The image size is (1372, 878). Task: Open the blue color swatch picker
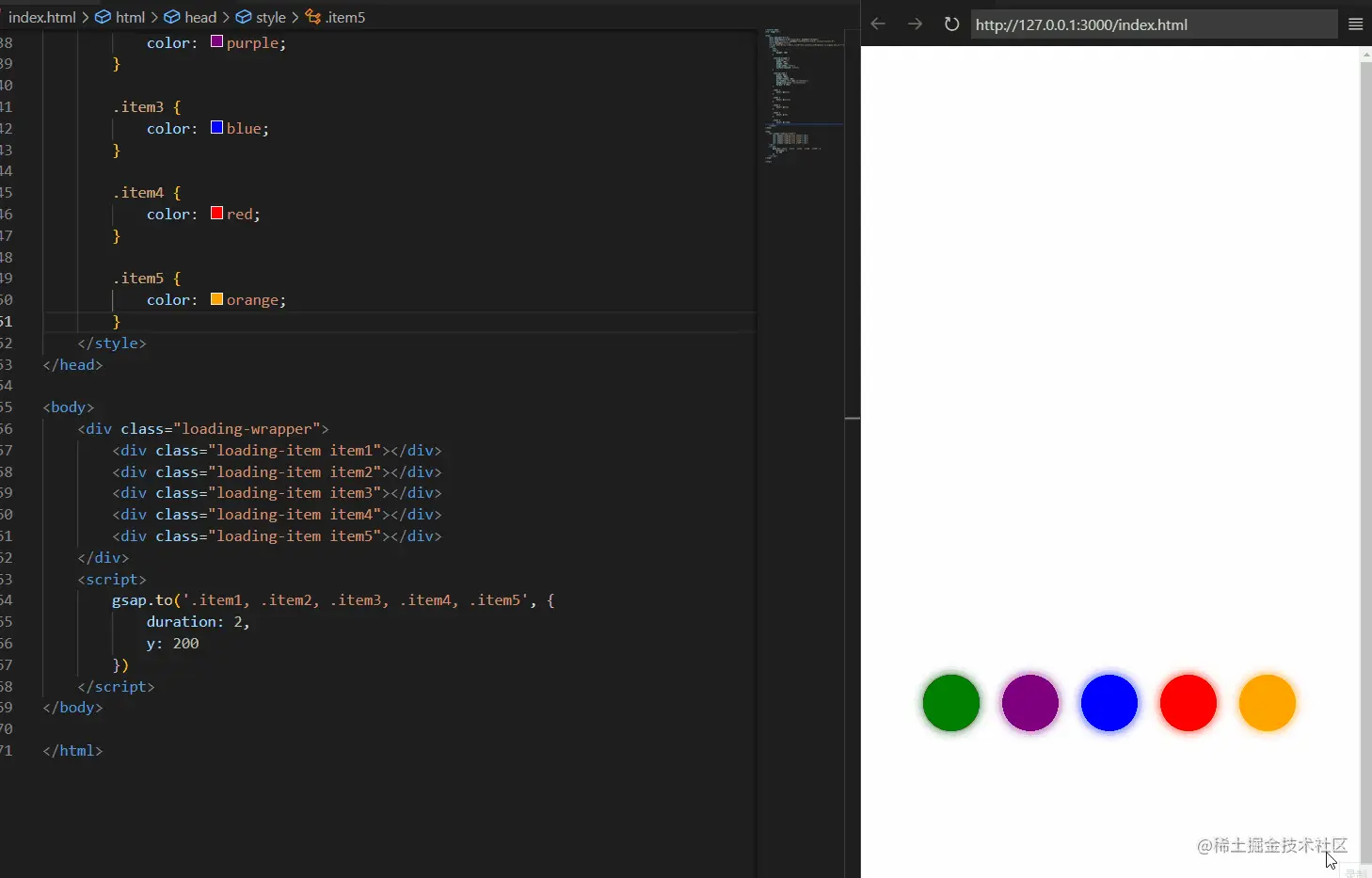tap(216, 128)
